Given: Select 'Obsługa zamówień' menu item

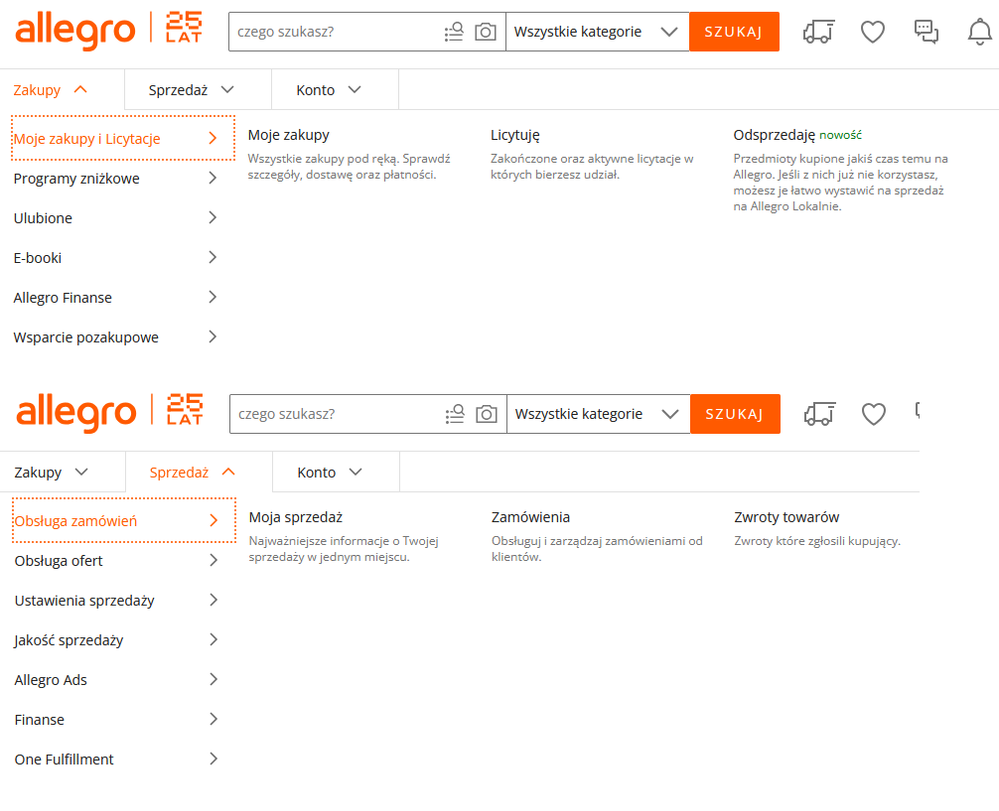Looking at the screenshot, I should 124,520.
